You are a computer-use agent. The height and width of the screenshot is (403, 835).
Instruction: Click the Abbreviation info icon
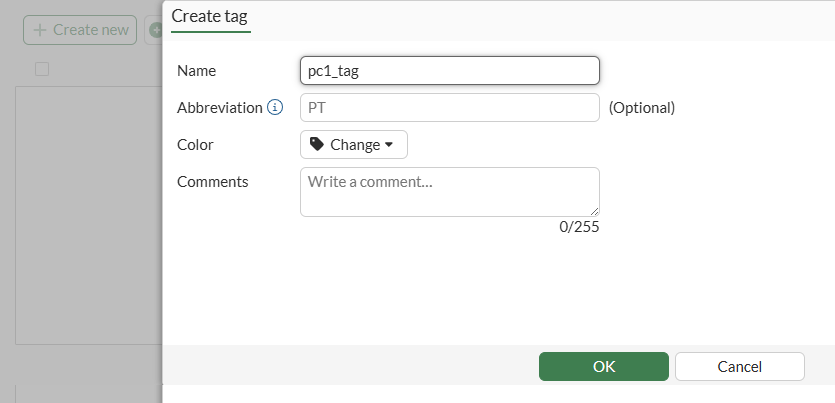275,107
